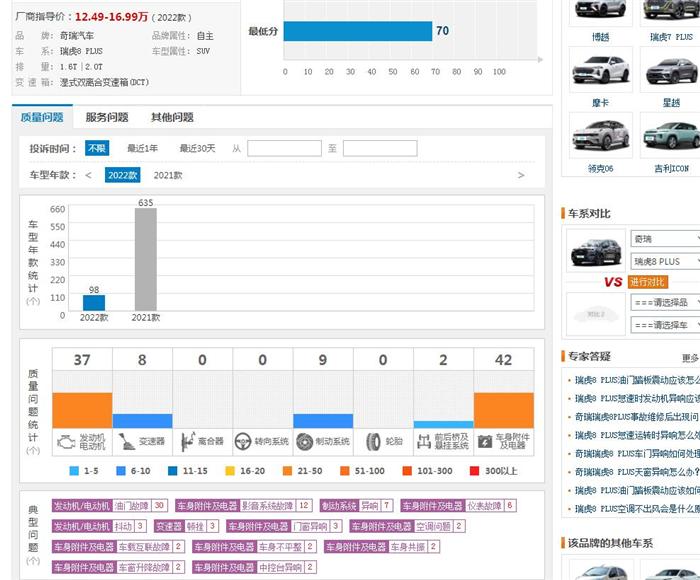Viewport: 700px width, 580px height.
Task: Open the 车身不平整 problem tag
Action: click(254, 547)
